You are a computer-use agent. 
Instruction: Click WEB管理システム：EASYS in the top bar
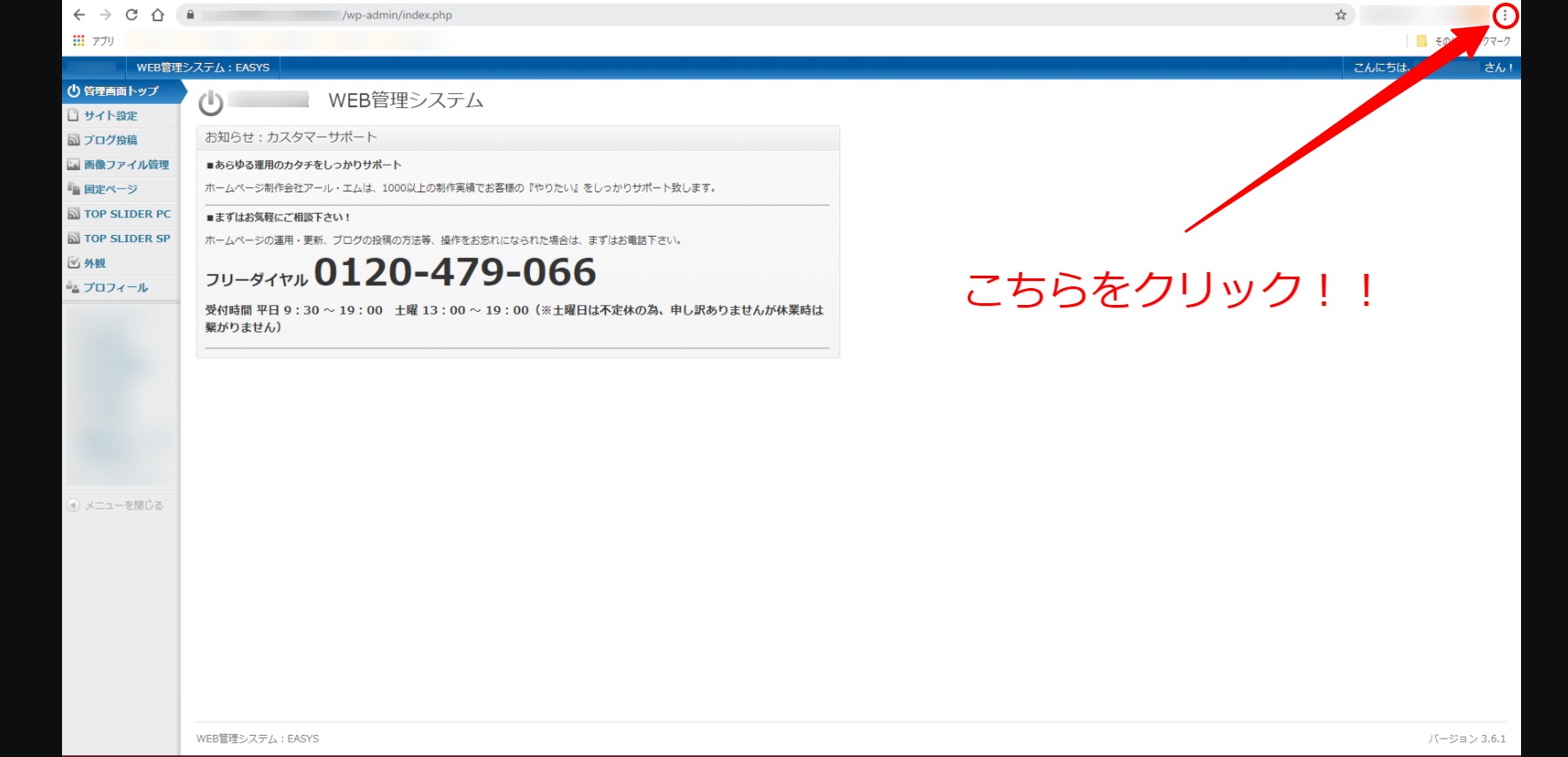pos(203,67)
